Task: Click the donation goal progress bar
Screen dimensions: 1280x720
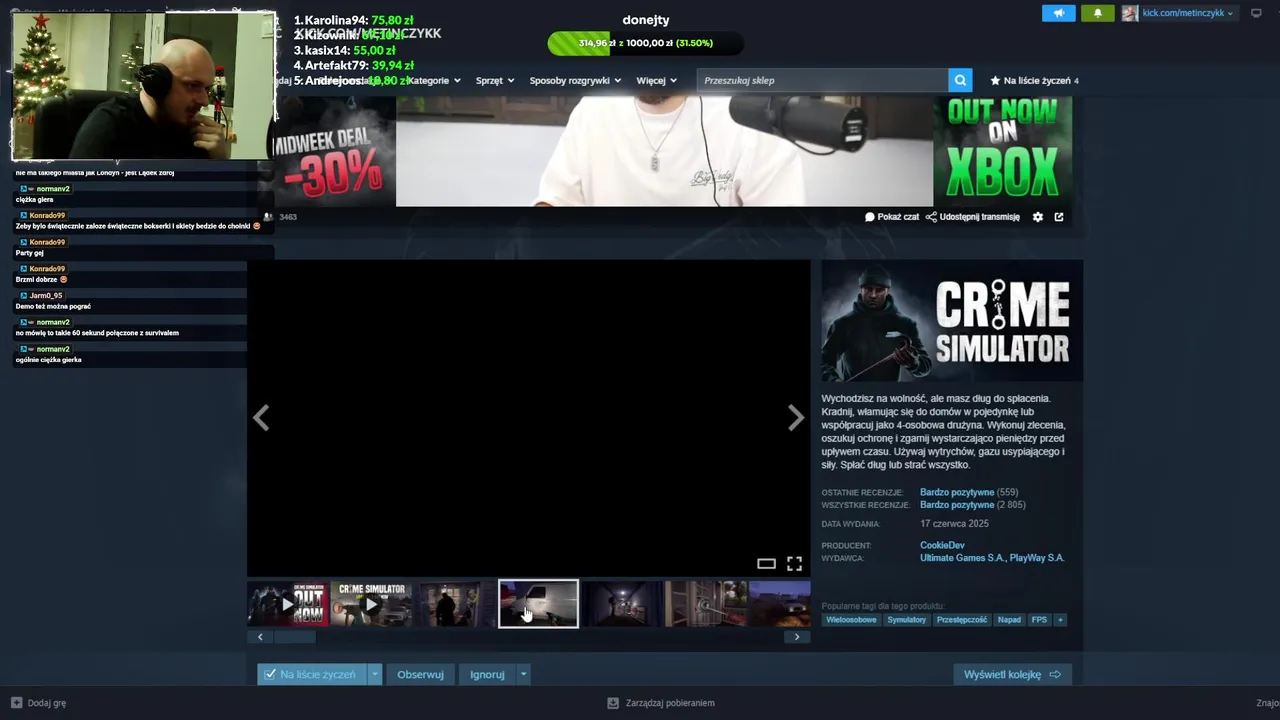Action: [646, 43]
